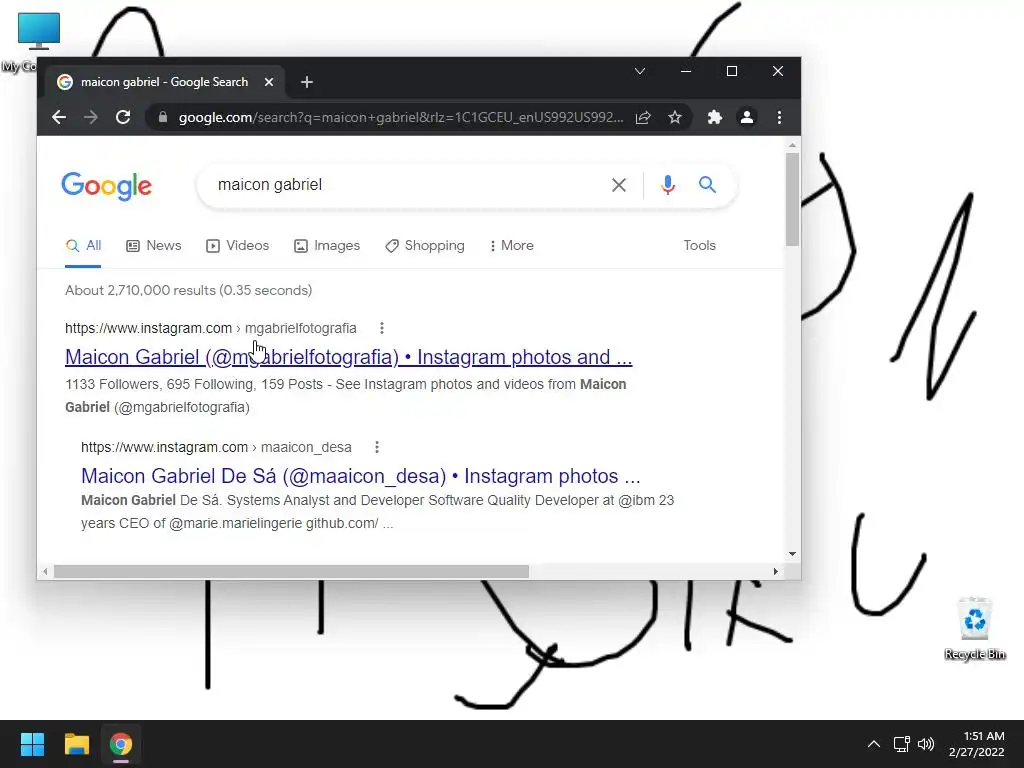
Task: Open the Windows Start menu
Action: click(x=32, y=744)
